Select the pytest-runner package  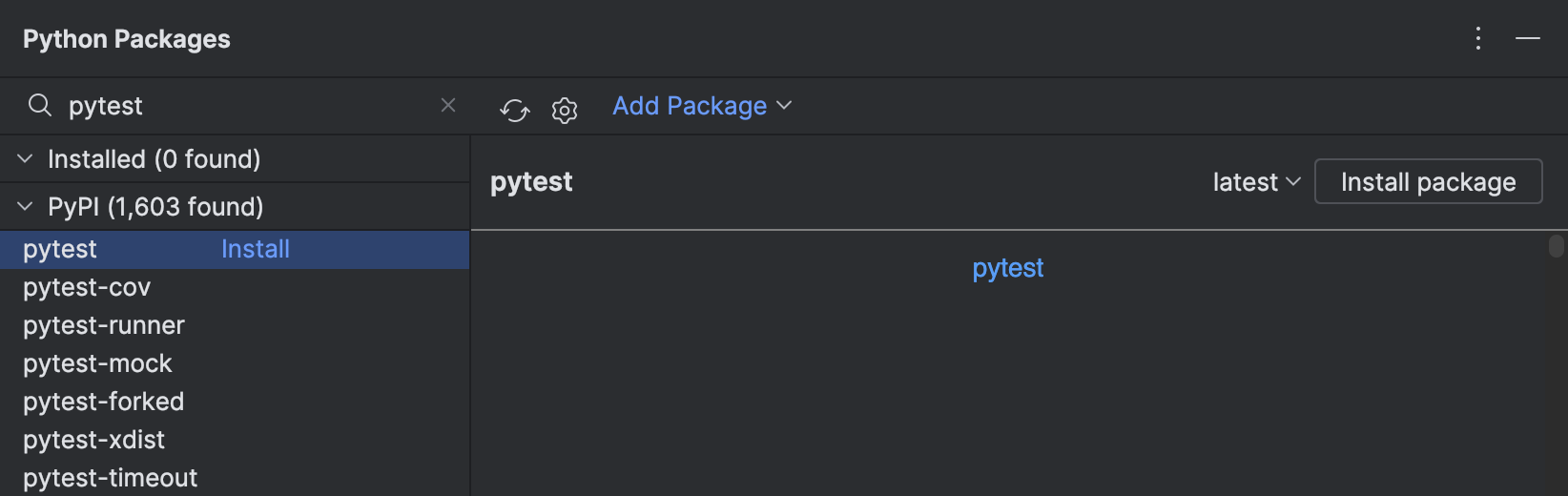point(104,325)
